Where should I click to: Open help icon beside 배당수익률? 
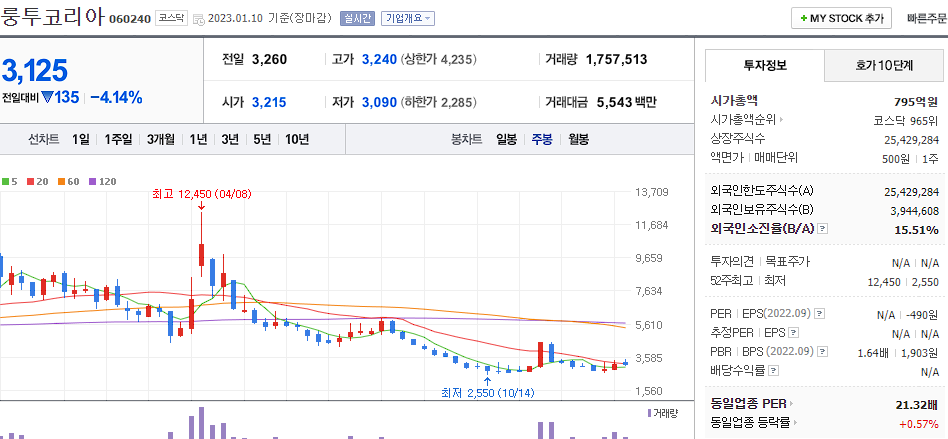pyautogui.click(x=773, y=371)
